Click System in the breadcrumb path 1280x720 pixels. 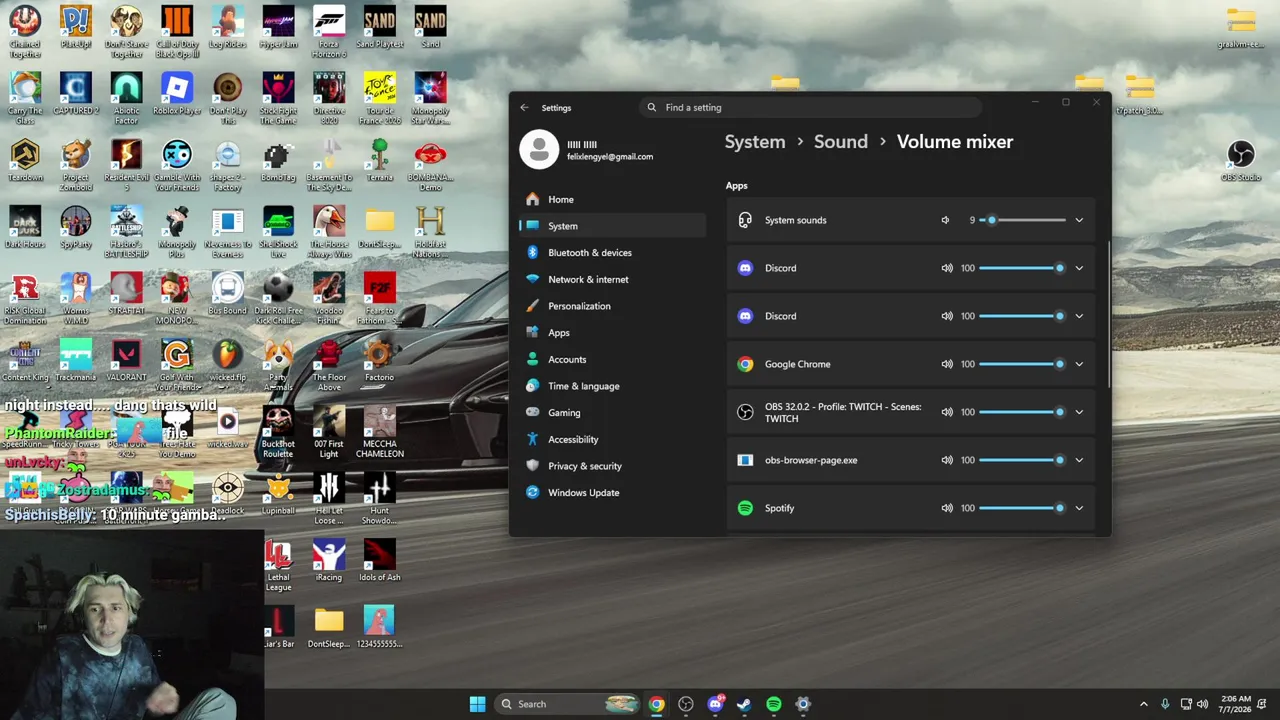[x=755, y=142]
